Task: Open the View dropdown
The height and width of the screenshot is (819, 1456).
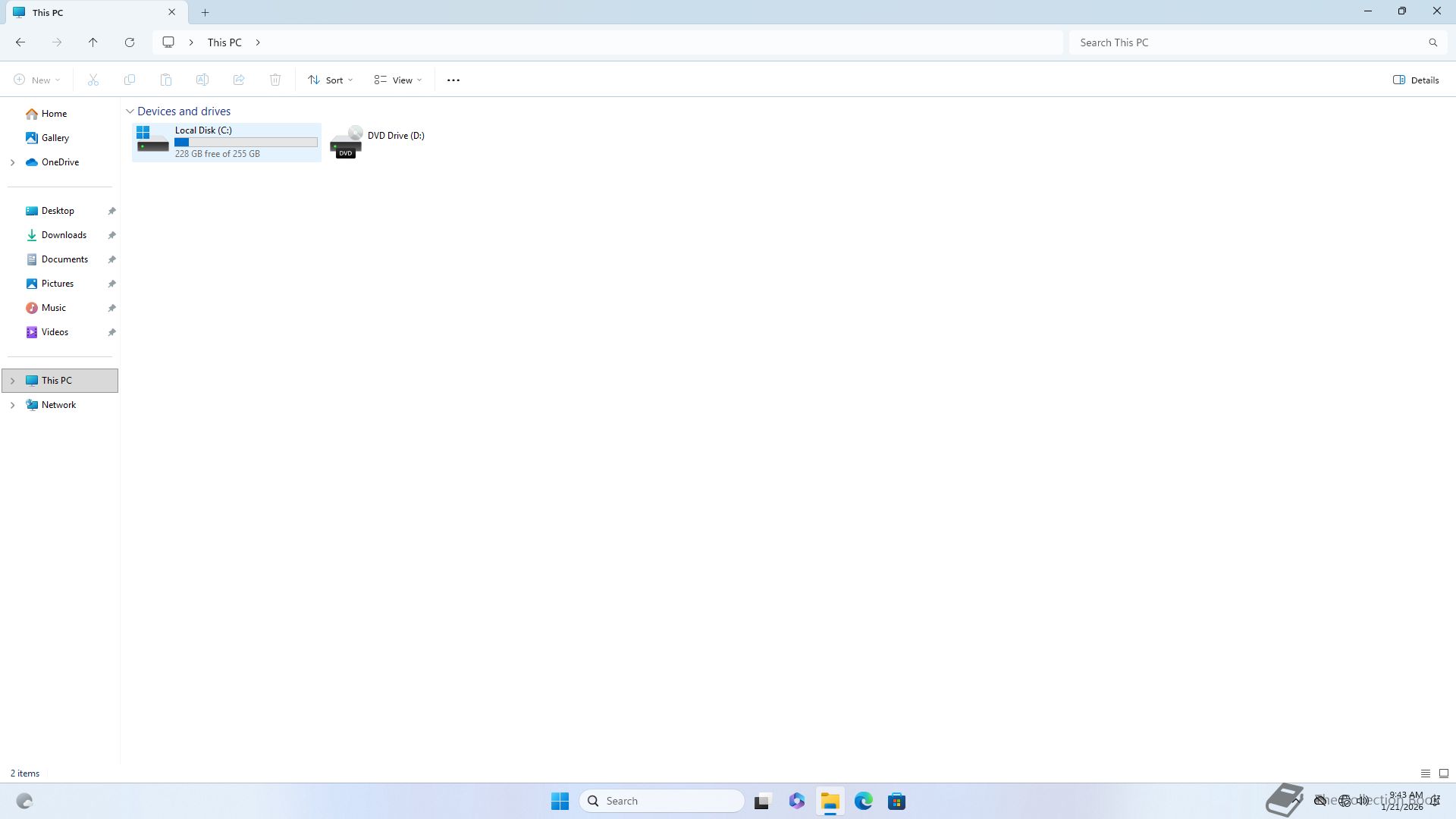Action: pyautogui.click(x=398, y=80)
